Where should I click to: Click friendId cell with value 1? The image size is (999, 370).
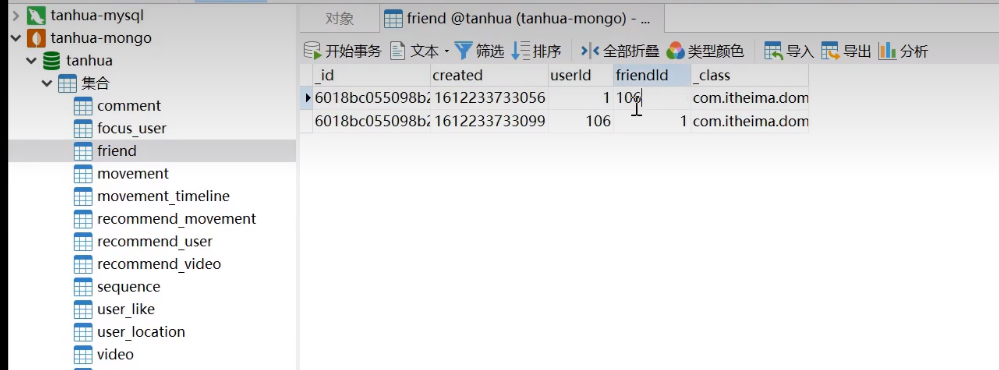(x=652, y=121)
